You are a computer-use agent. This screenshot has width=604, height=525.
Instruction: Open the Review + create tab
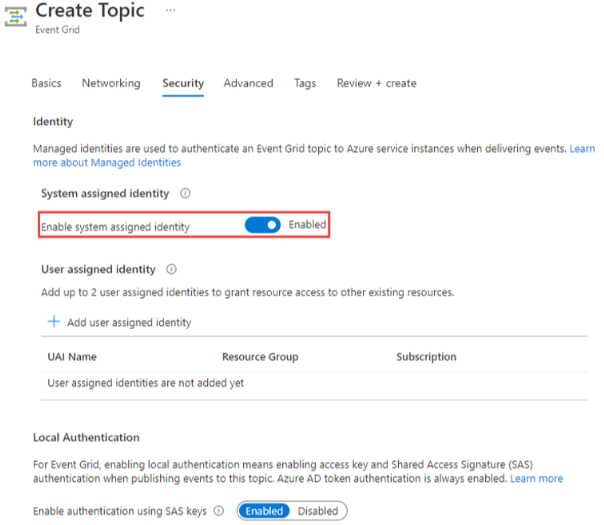(377, 83)
